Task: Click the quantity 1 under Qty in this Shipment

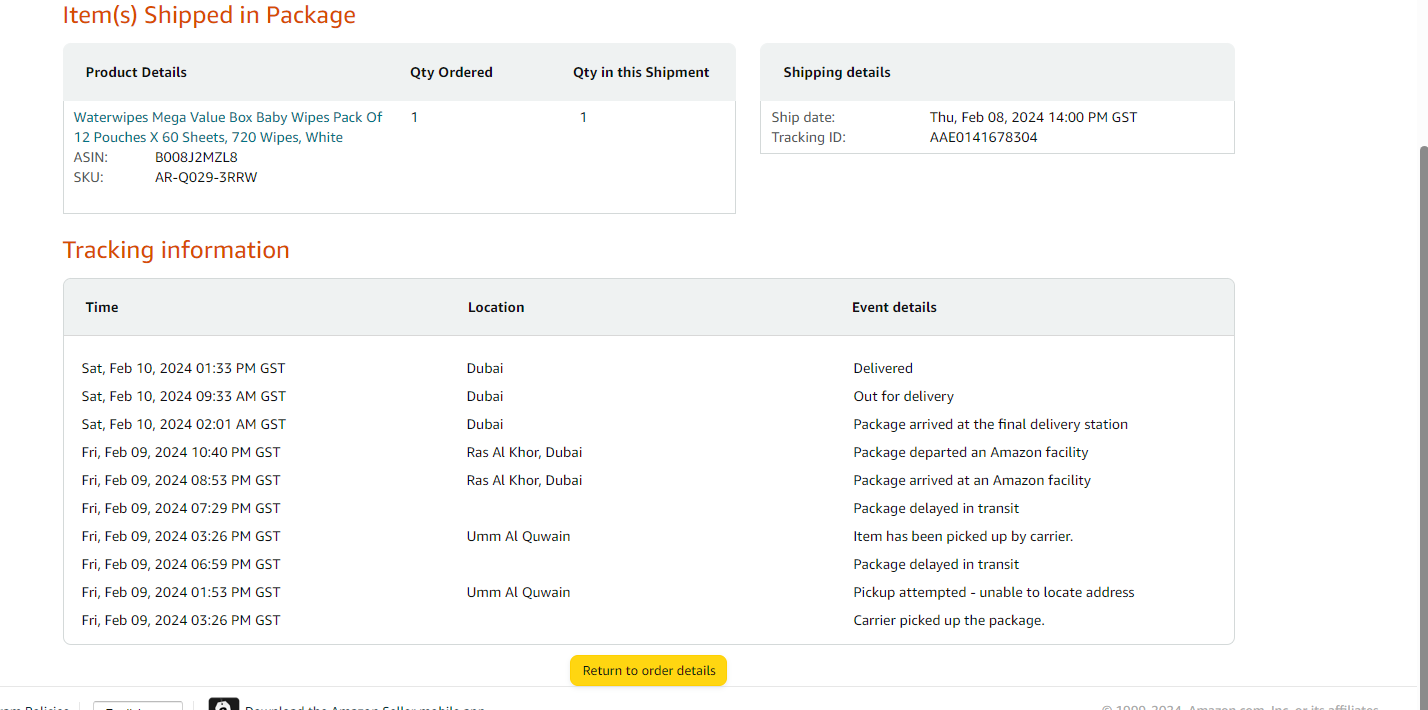Action: point(584,117)
